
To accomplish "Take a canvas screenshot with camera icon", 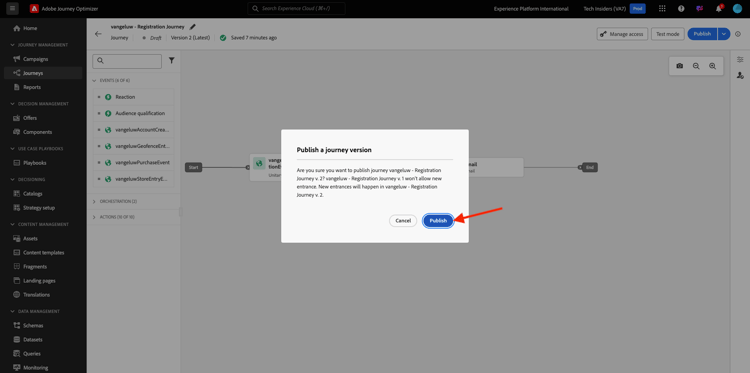I will pyautogui.click(x=679, y=66).
